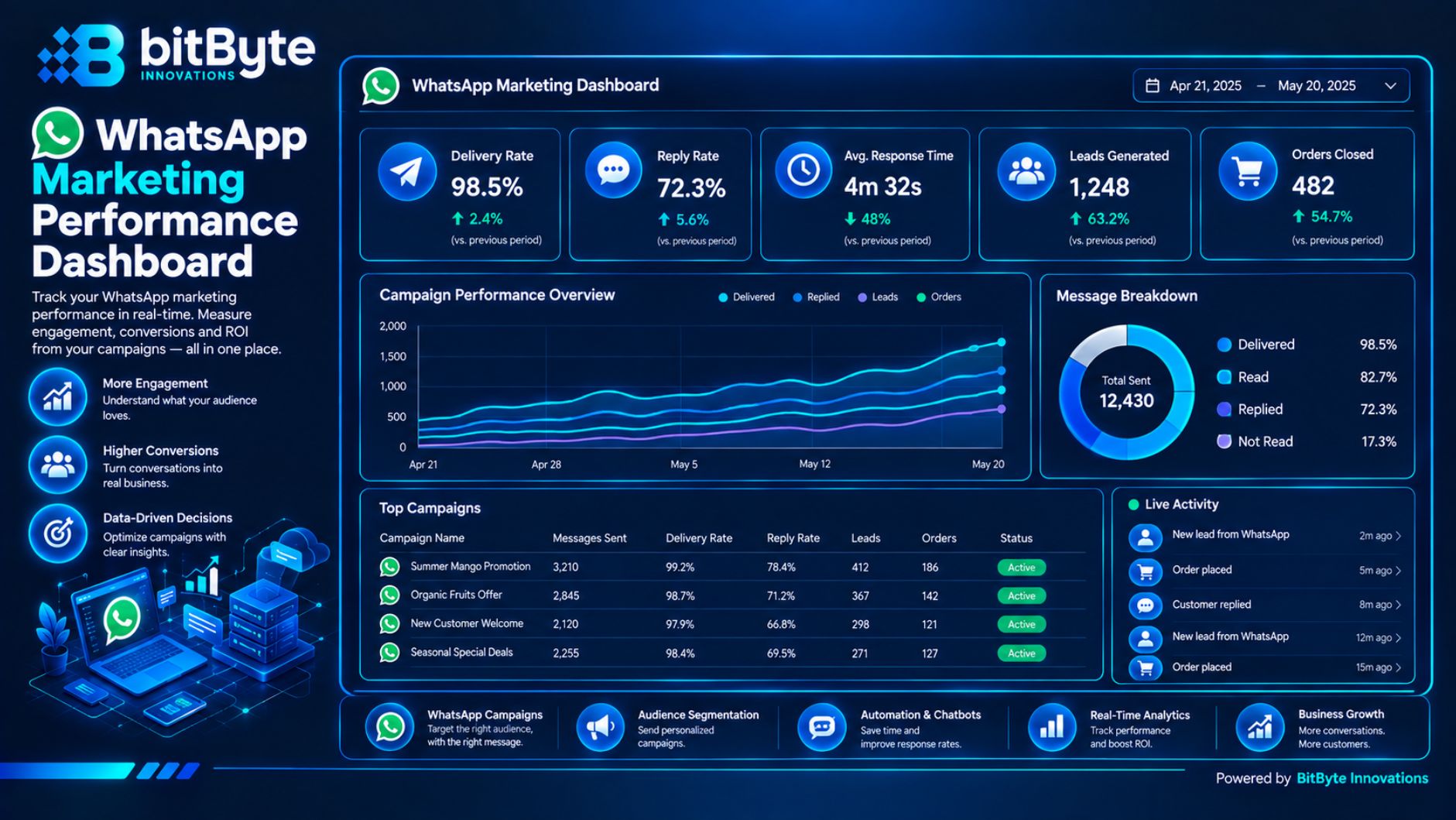Click Active status for Organic Fruits Offer

[x=1022, y=595]
